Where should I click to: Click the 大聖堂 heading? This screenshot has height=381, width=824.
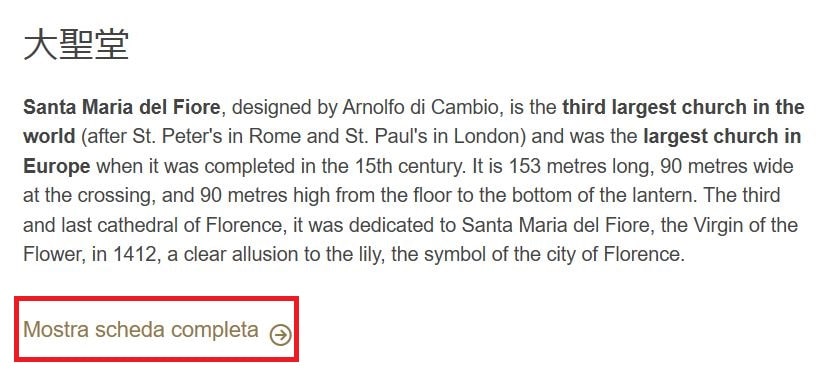pos(76,45)
